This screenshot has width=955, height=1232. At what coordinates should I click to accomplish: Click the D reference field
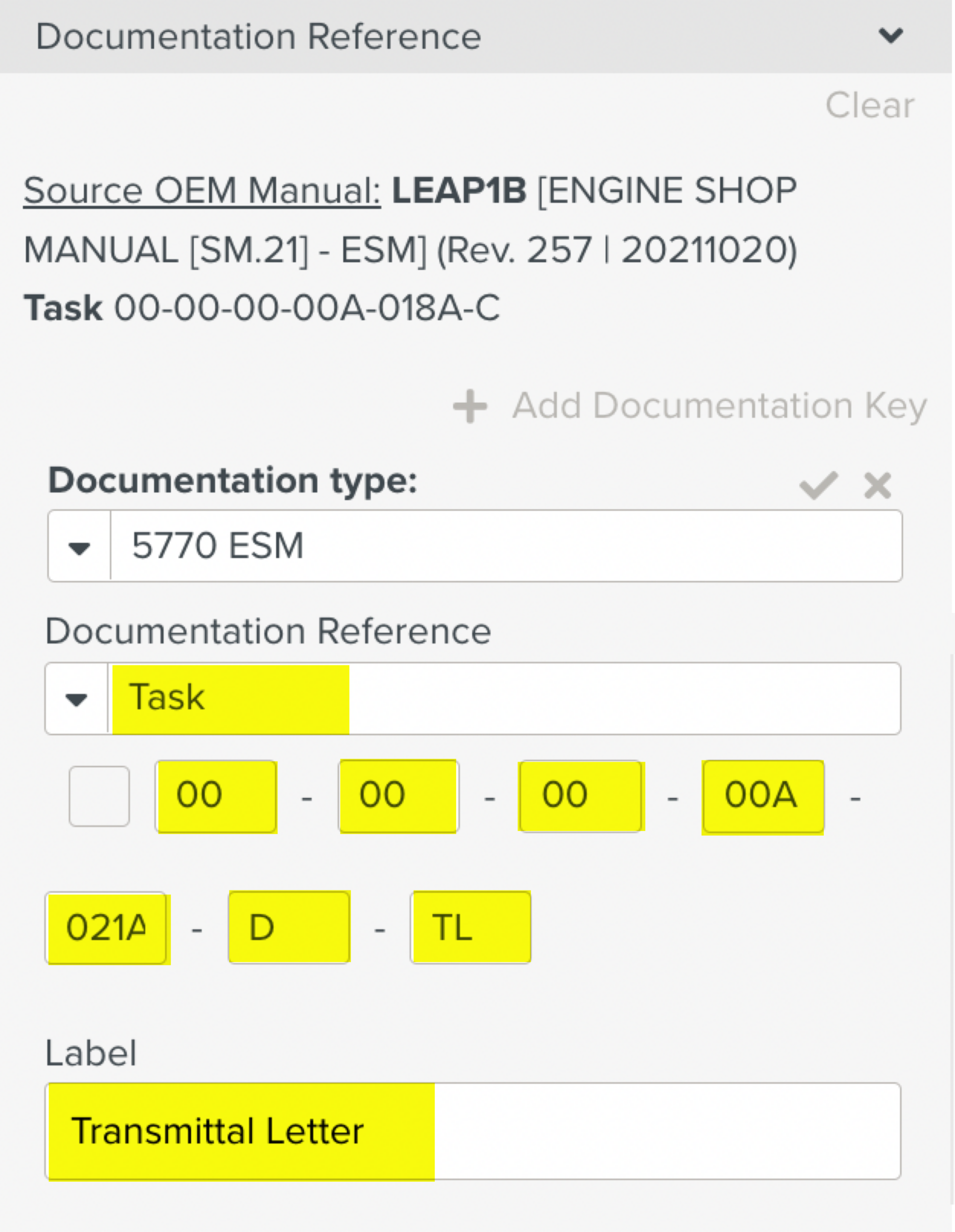pyautogui.click(x=289, y=927)
